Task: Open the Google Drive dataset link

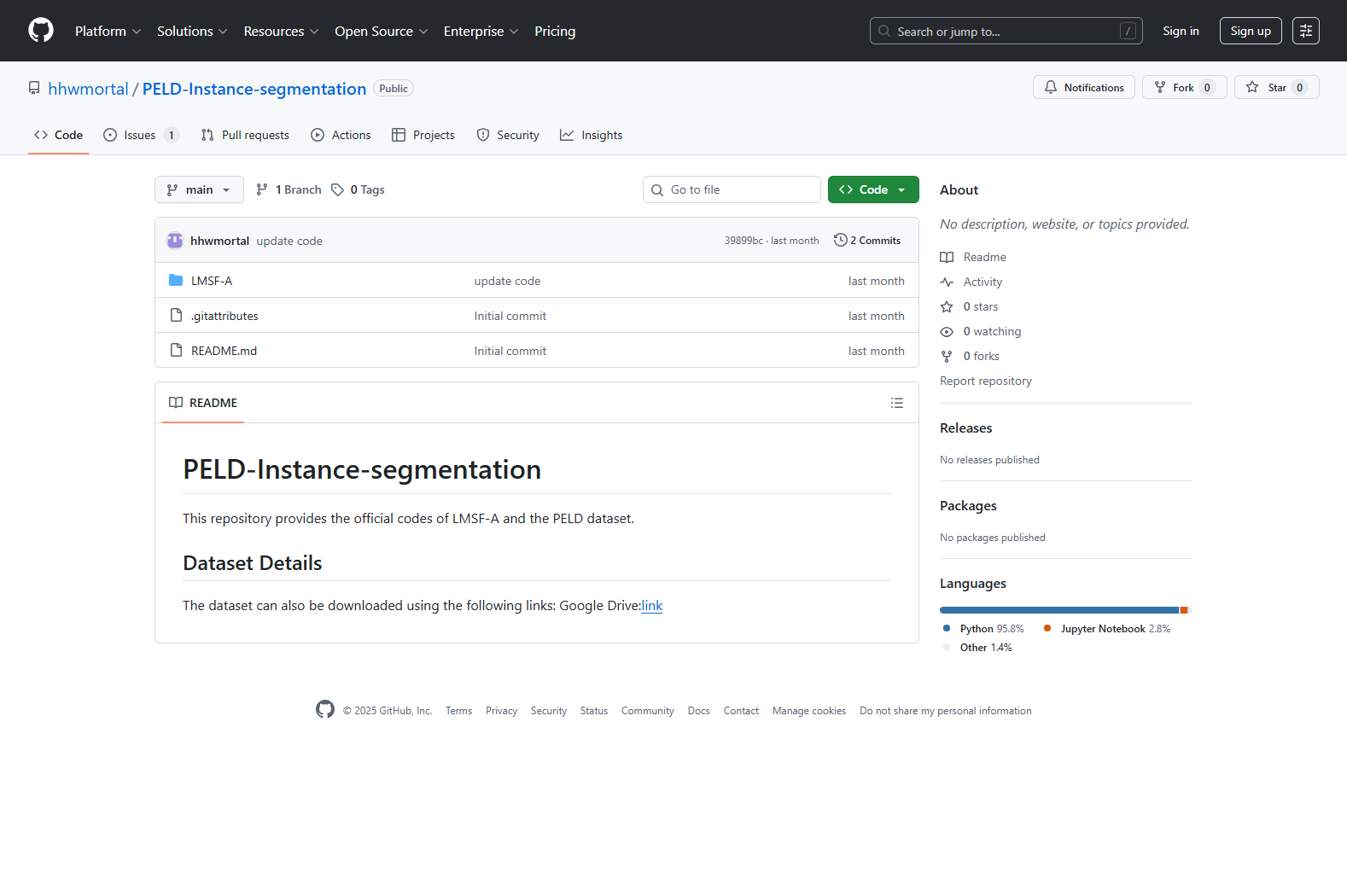Action: [x=652, y=605]
